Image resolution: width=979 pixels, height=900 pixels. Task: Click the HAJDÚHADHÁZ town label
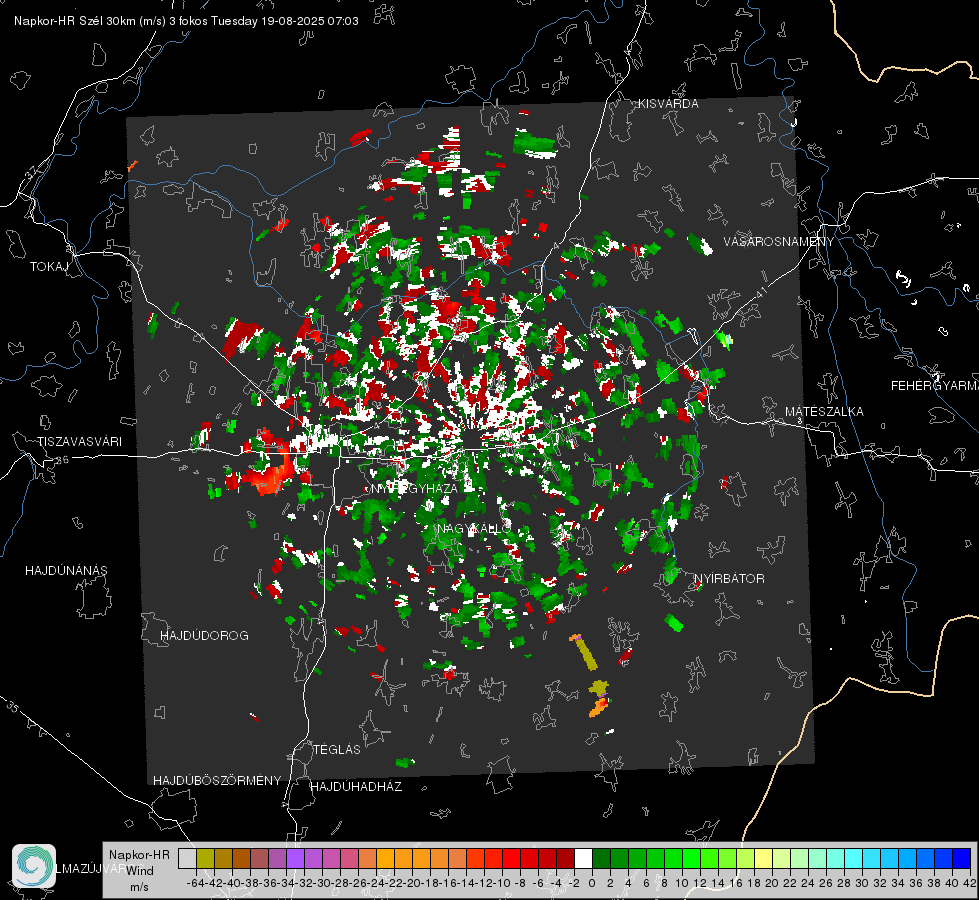(356, 787)
